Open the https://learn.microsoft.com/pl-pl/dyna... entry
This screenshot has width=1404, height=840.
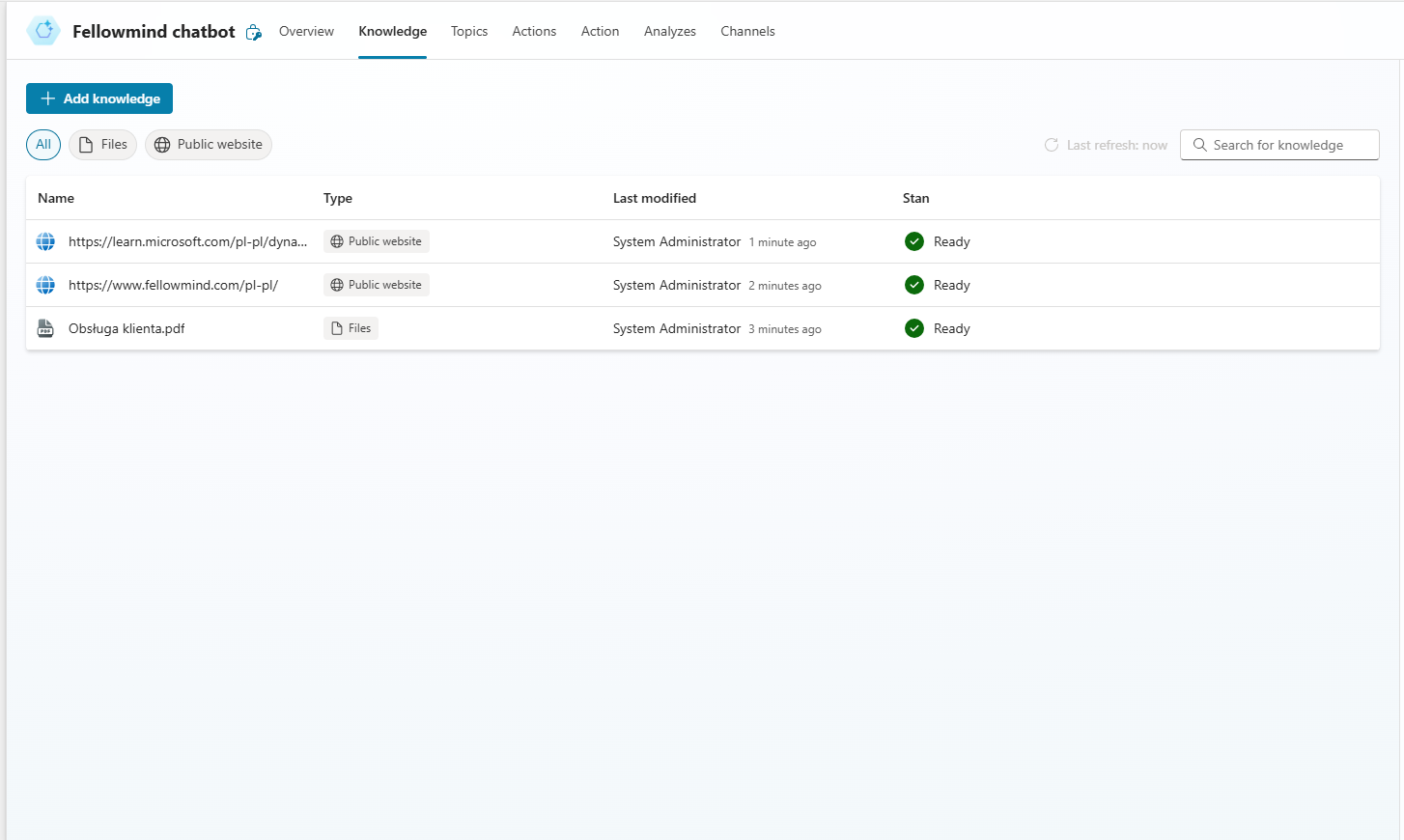pos(188,241)
